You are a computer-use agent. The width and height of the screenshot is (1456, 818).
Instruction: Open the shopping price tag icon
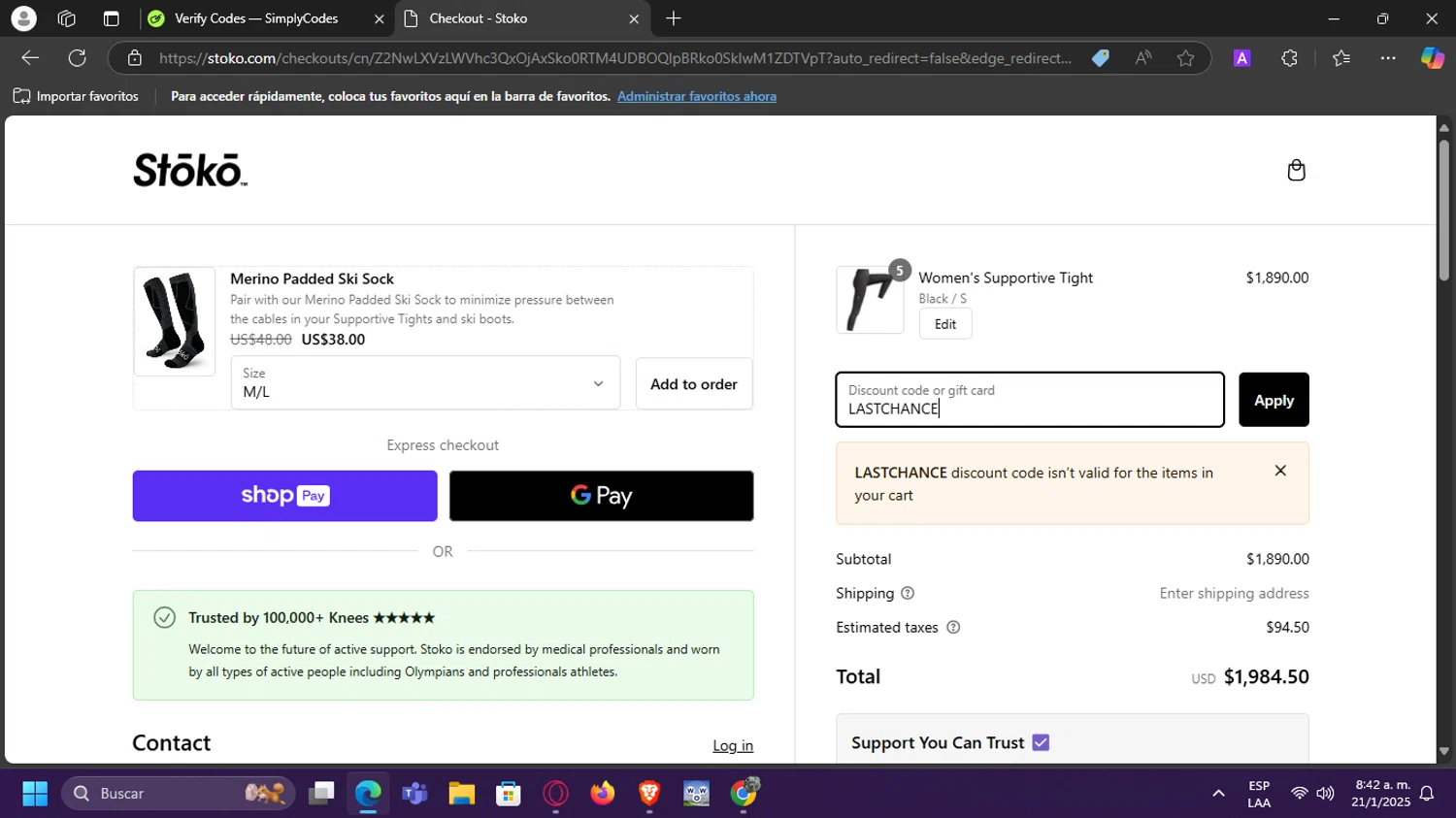[1100, 58]
